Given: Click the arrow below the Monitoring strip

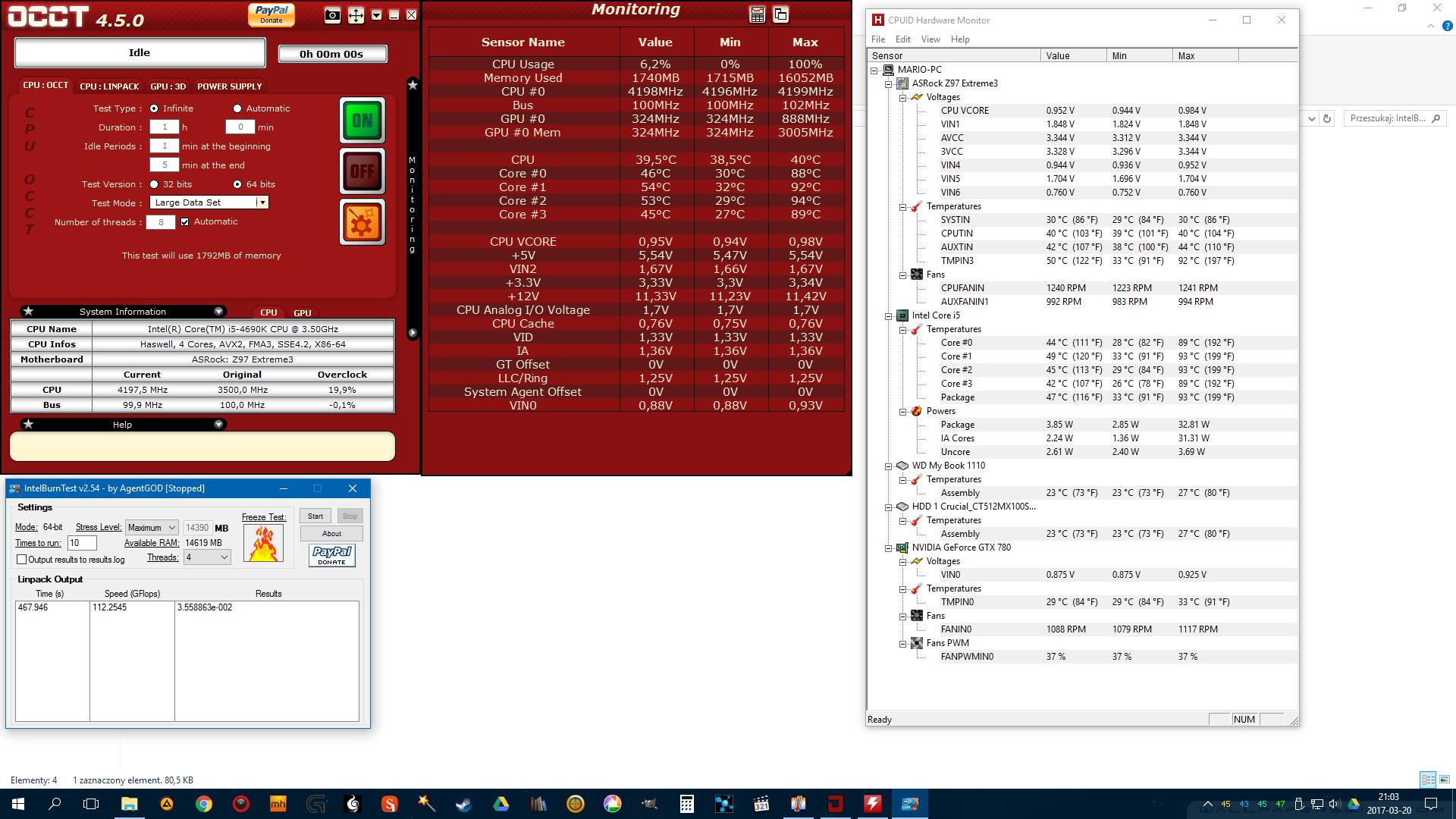Looking at the screenshot, I should [x=413, y=332].
